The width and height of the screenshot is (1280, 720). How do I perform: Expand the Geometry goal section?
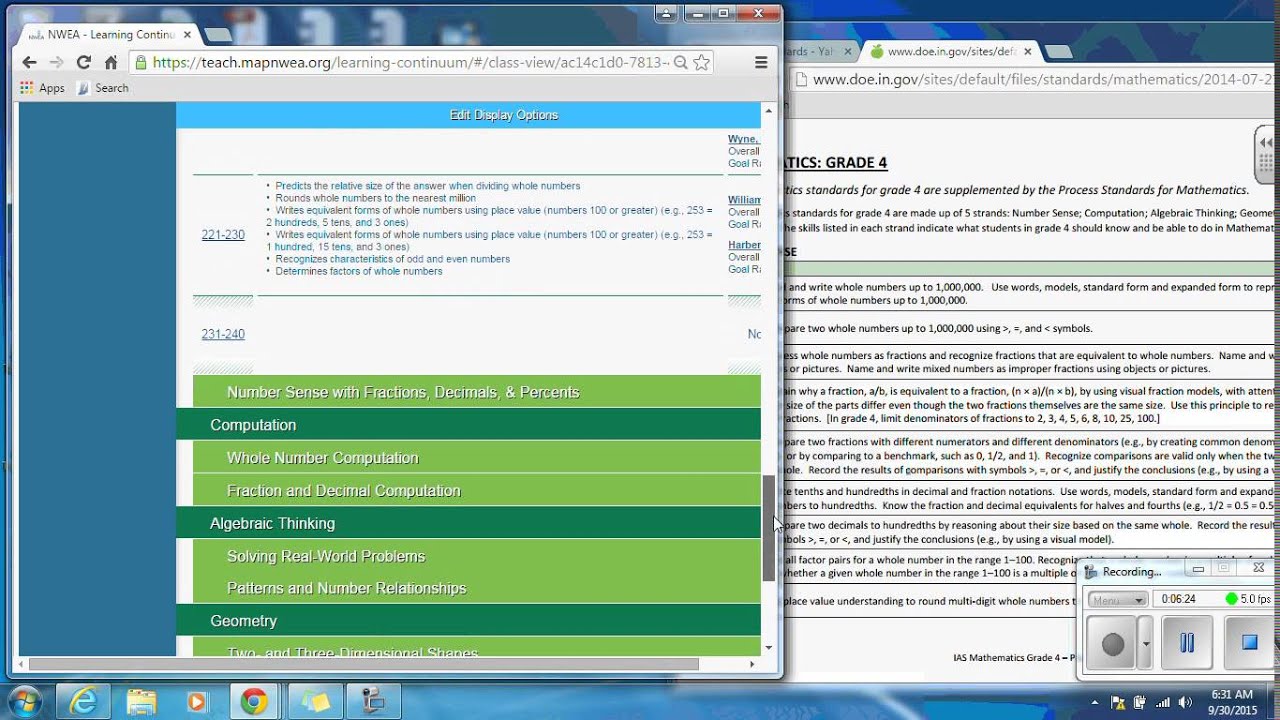click(468, 621)
